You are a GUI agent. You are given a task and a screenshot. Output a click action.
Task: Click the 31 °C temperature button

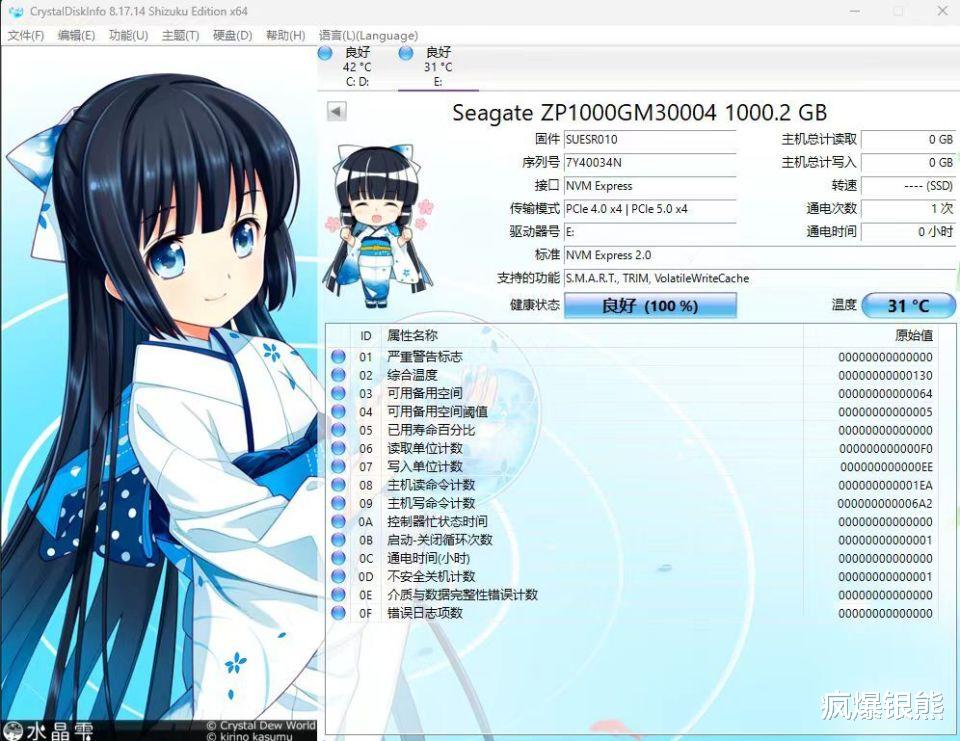tap(908, 305)
